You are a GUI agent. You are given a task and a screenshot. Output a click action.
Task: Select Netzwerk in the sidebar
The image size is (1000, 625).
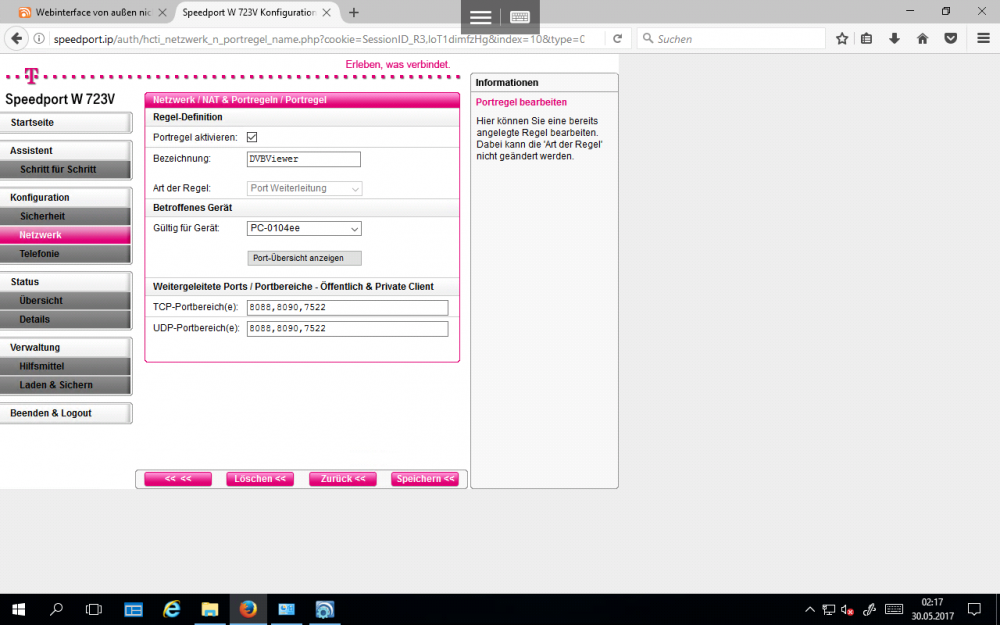tap(66, 235)
